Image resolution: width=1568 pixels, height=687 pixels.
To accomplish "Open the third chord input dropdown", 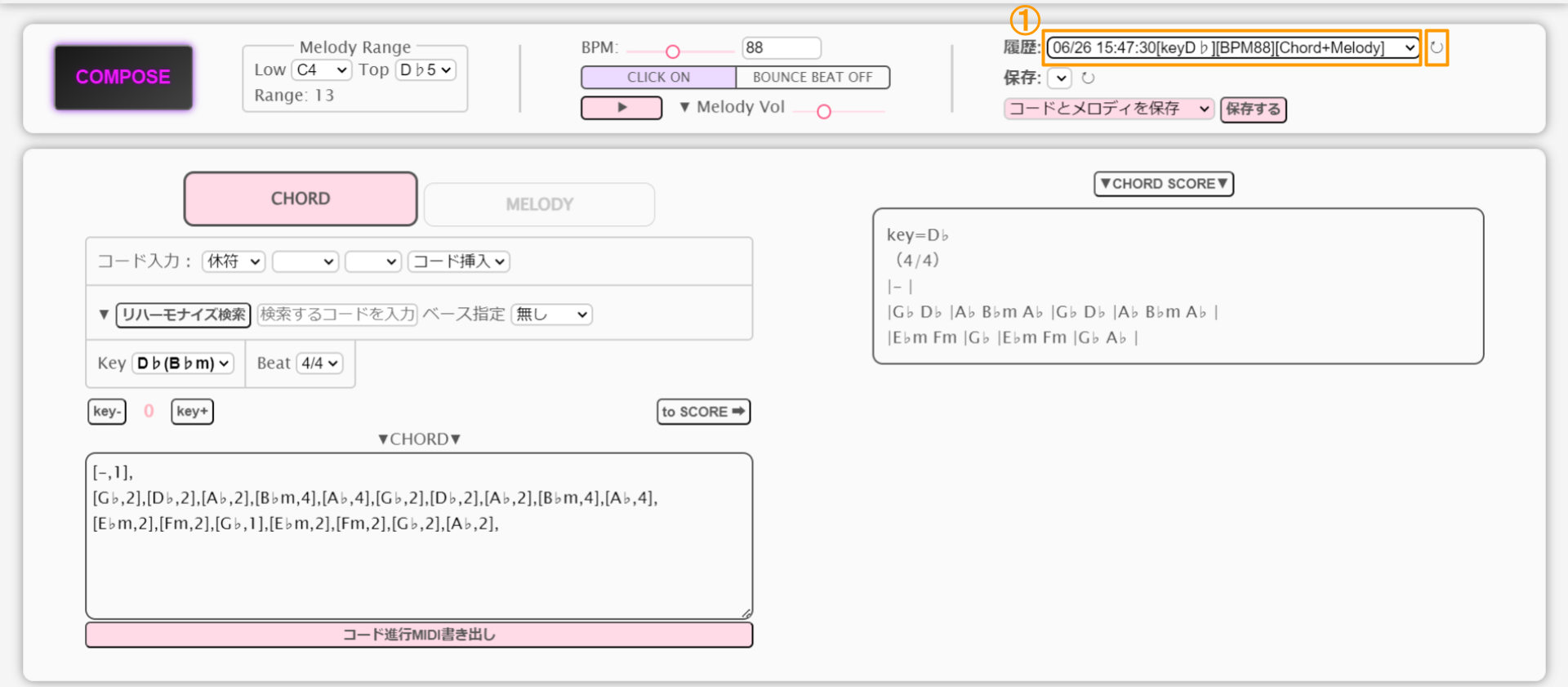I will 373,261.
